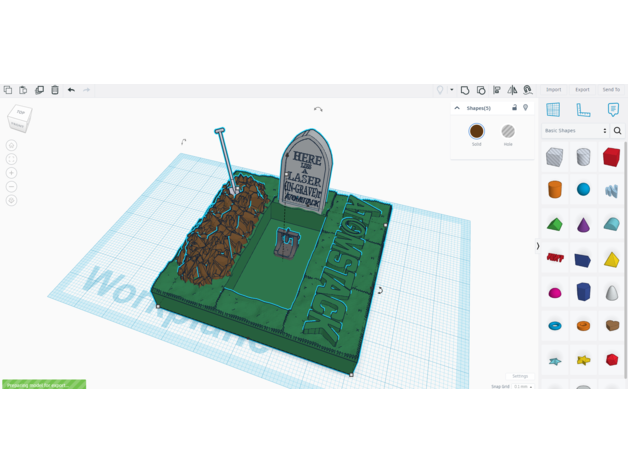Open the Send To menu
This screenshot has width=628, height=472.
click(611, 90)
